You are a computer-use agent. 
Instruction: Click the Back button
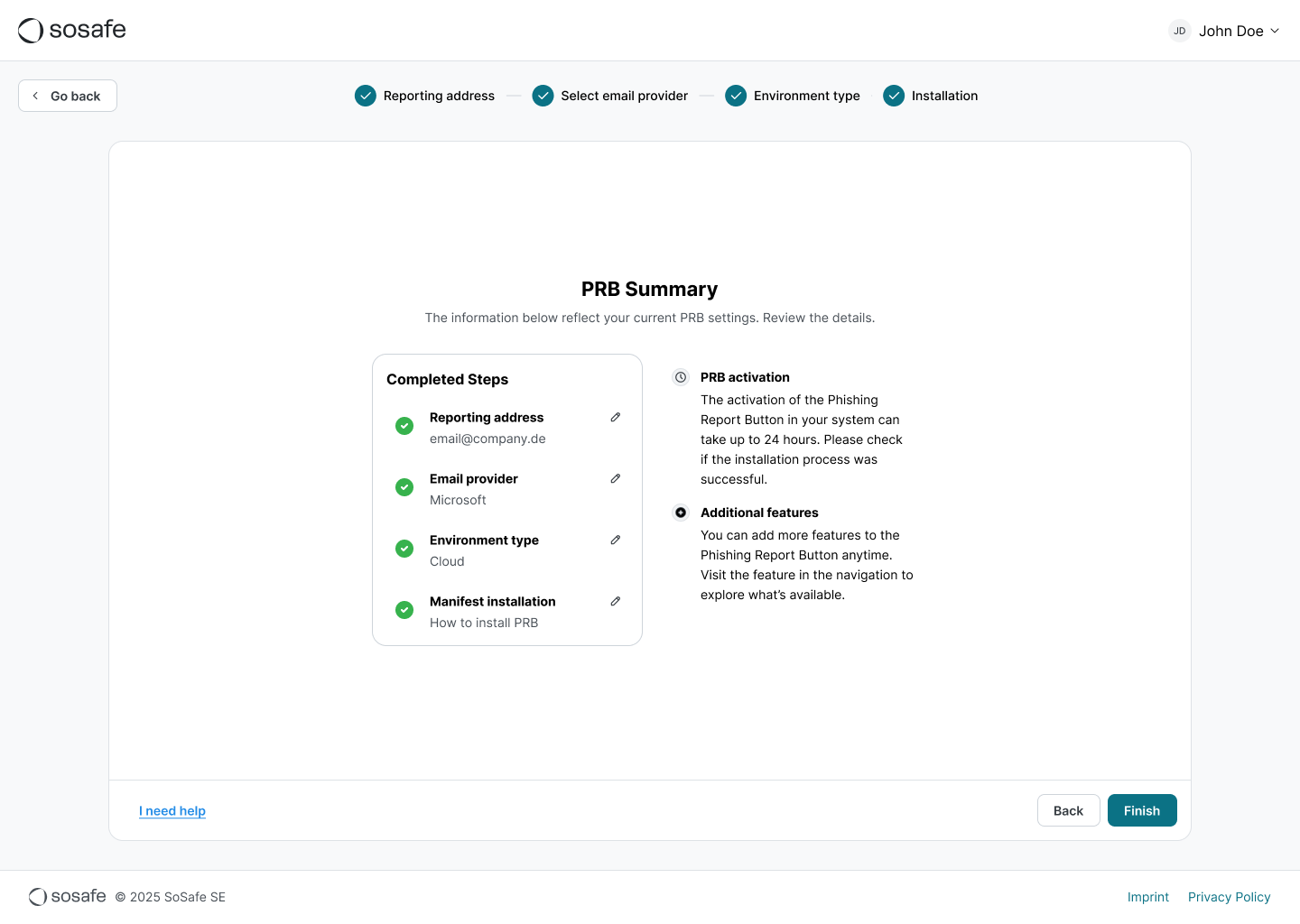coord(1068,810)
